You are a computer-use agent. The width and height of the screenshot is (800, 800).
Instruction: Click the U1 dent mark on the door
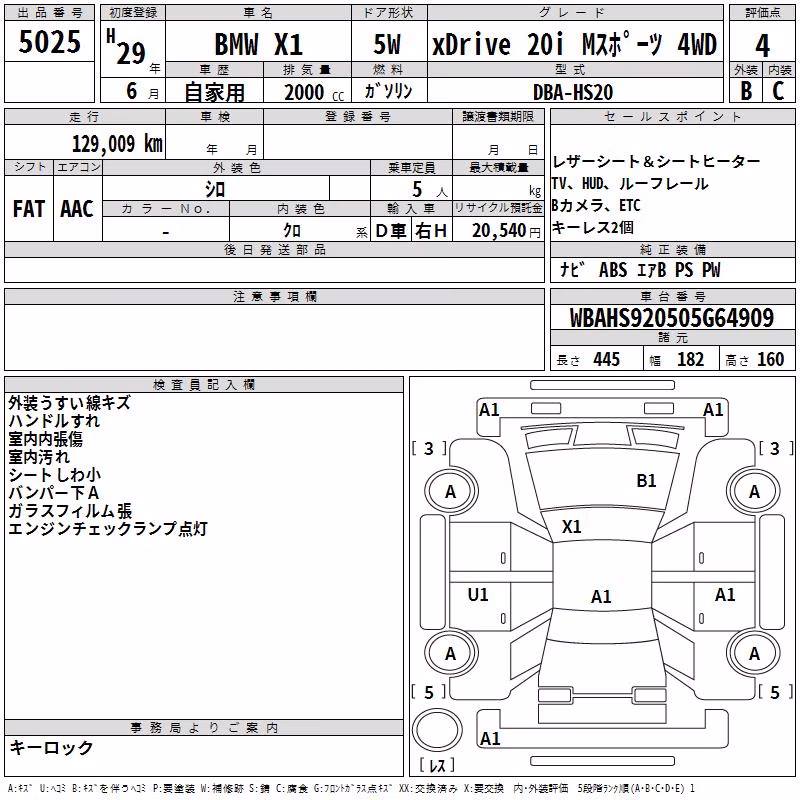pos(478,594)
